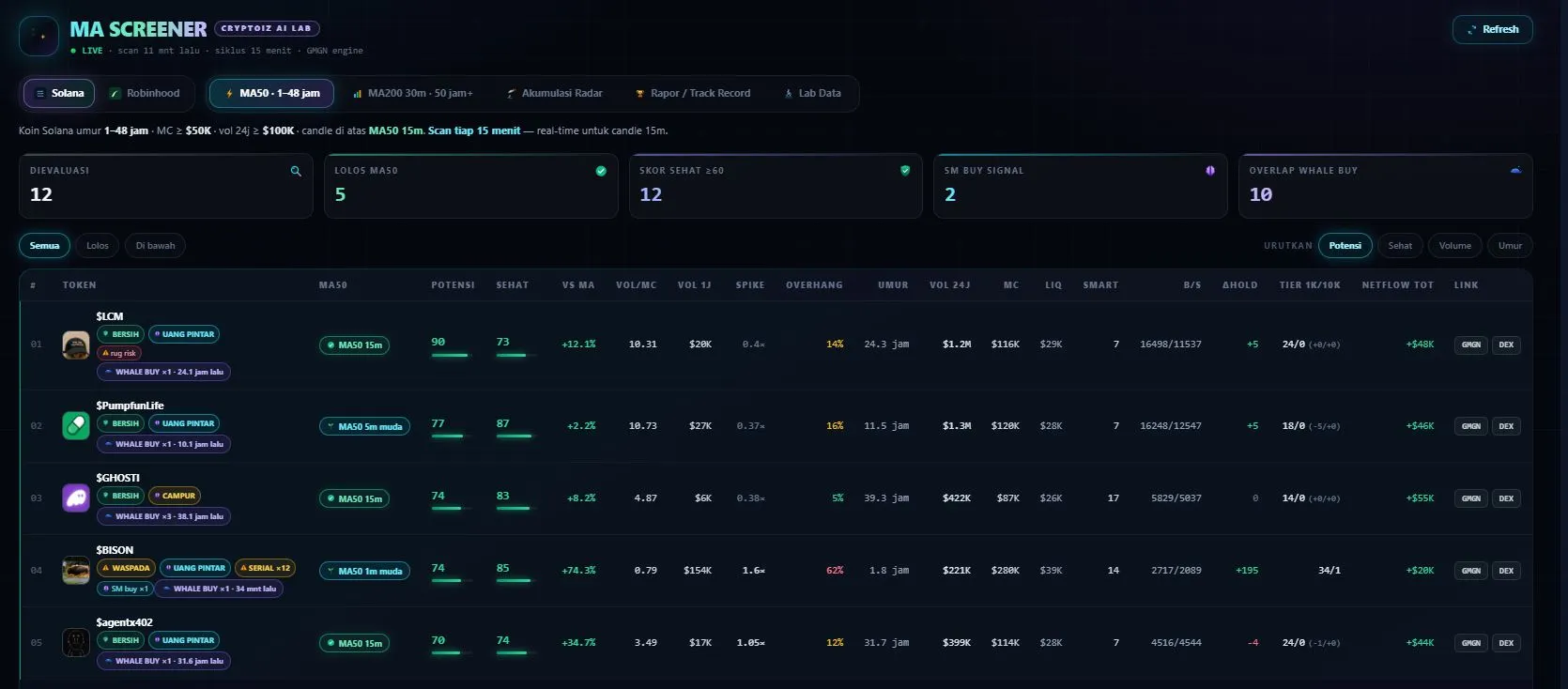The image size is (1568, 689).
Task: Click the POTENSI column header
Action: click(453, 285)
